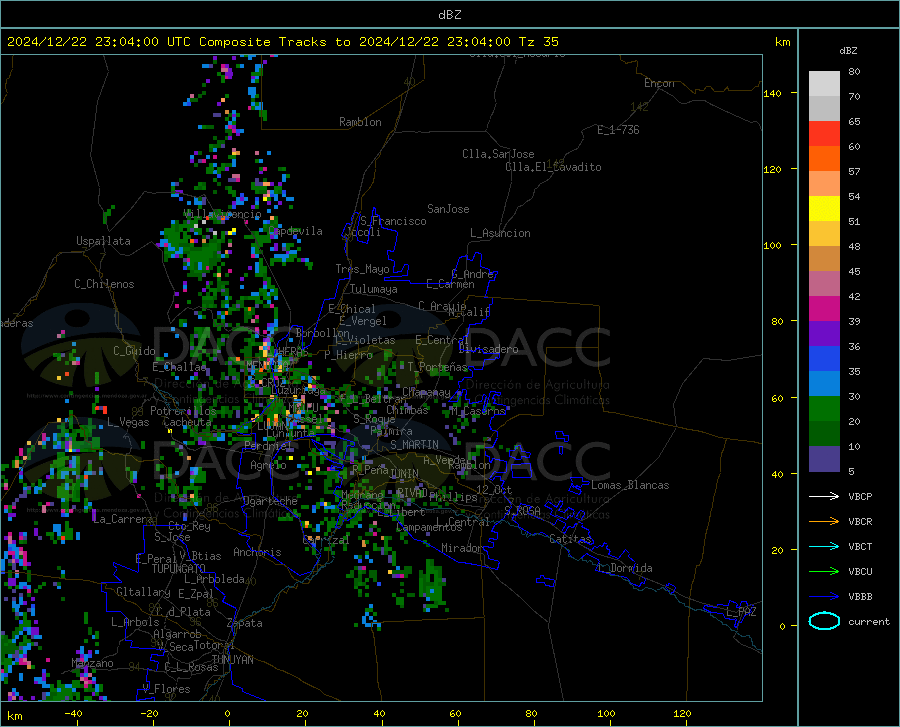This screenshot has height=727, width=900.
Task: Click the 'Clla.SanJose' map label
Action: point(498,154)
